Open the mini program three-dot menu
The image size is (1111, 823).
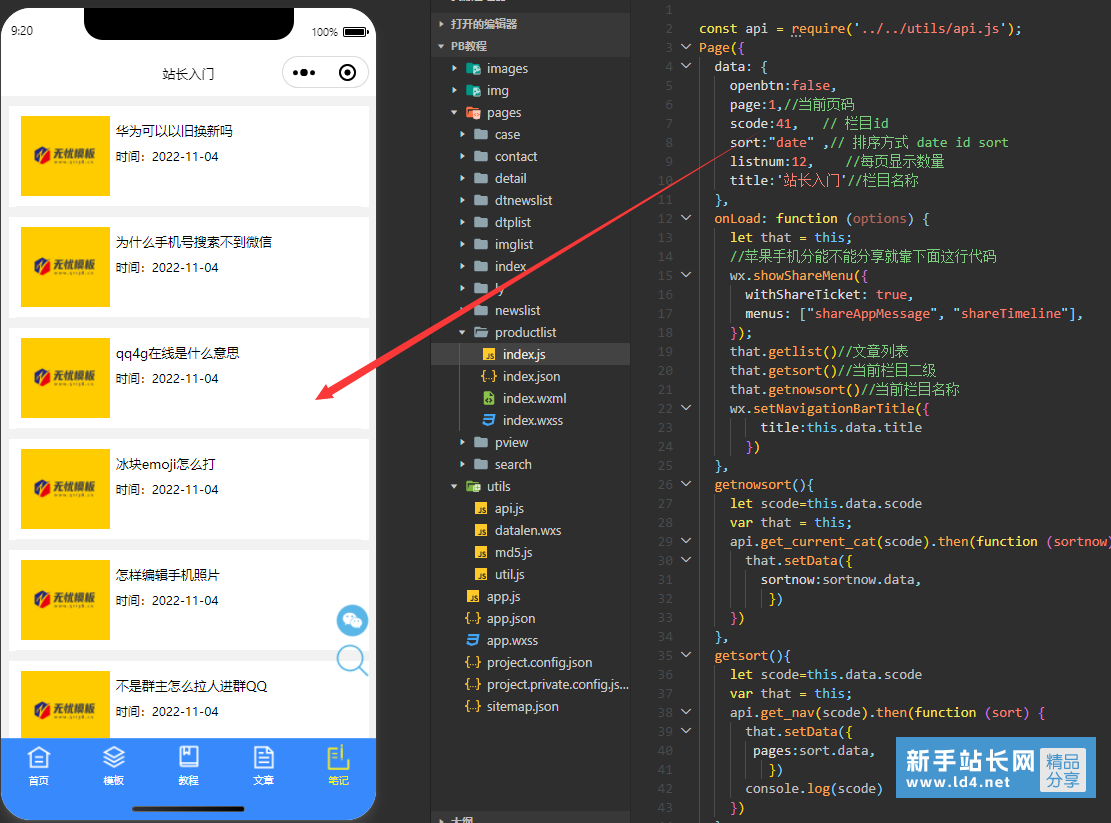304,73
